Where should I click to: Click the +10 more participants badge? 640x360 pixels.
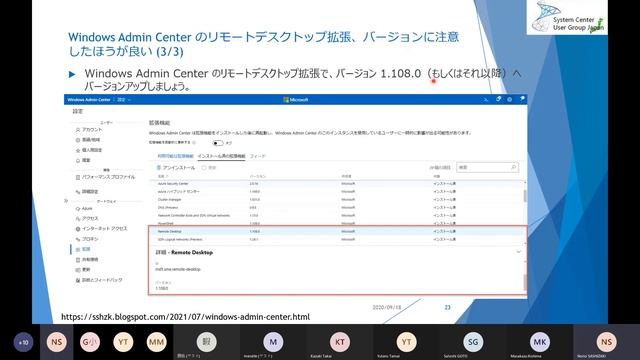click(23, 342)
